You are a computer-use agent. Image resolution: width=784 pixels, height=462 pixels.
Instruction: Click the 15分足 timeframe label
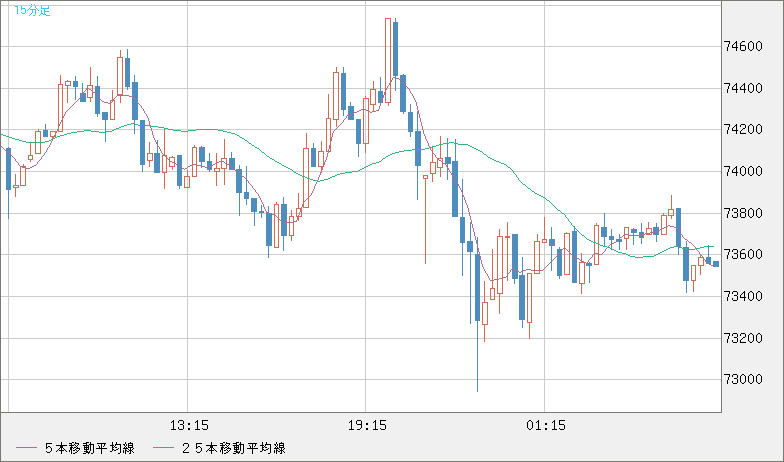pyautogui.click(x=32, y=11)
